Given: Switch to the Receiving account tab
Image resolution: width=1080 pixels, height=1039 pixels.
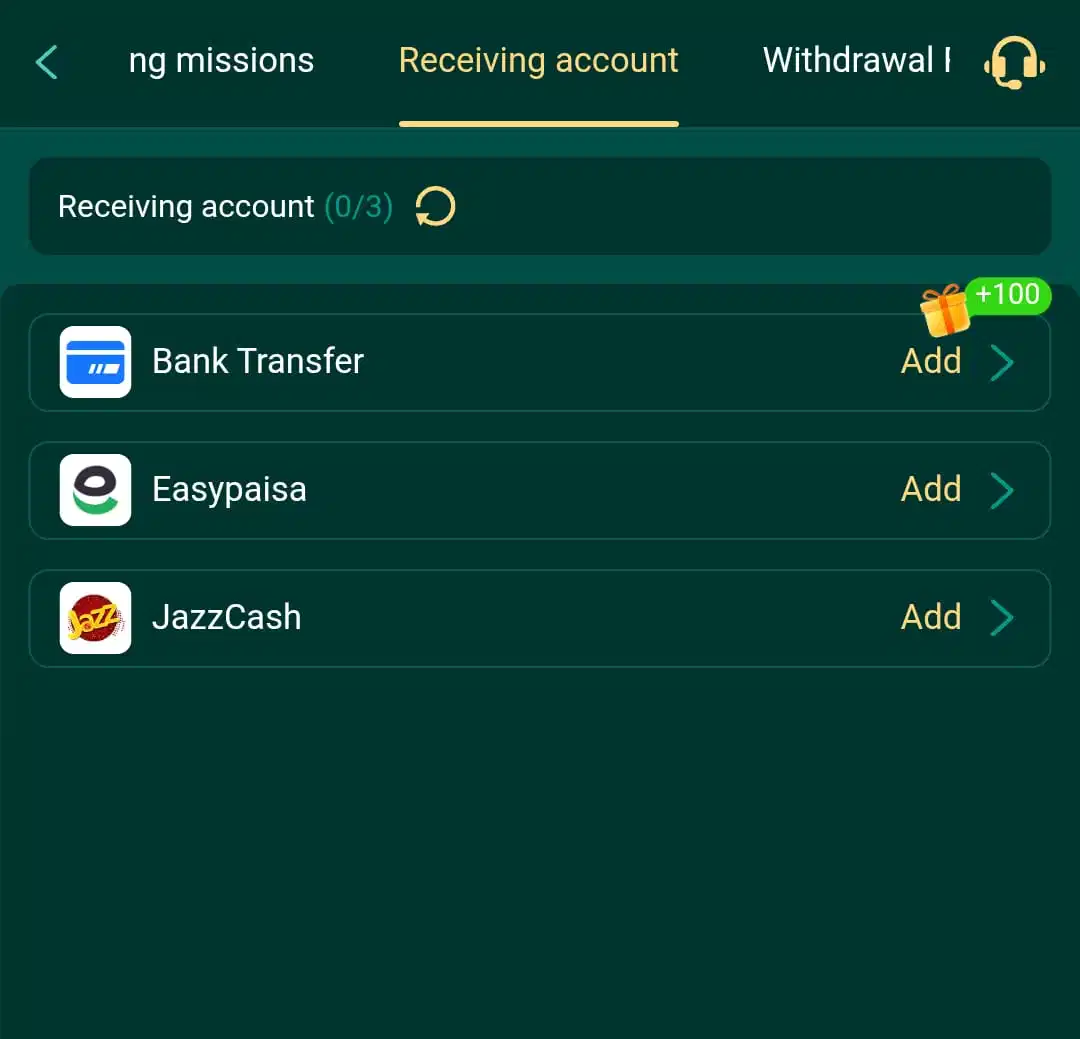Looking at the screenshot, I should point(539,61).
